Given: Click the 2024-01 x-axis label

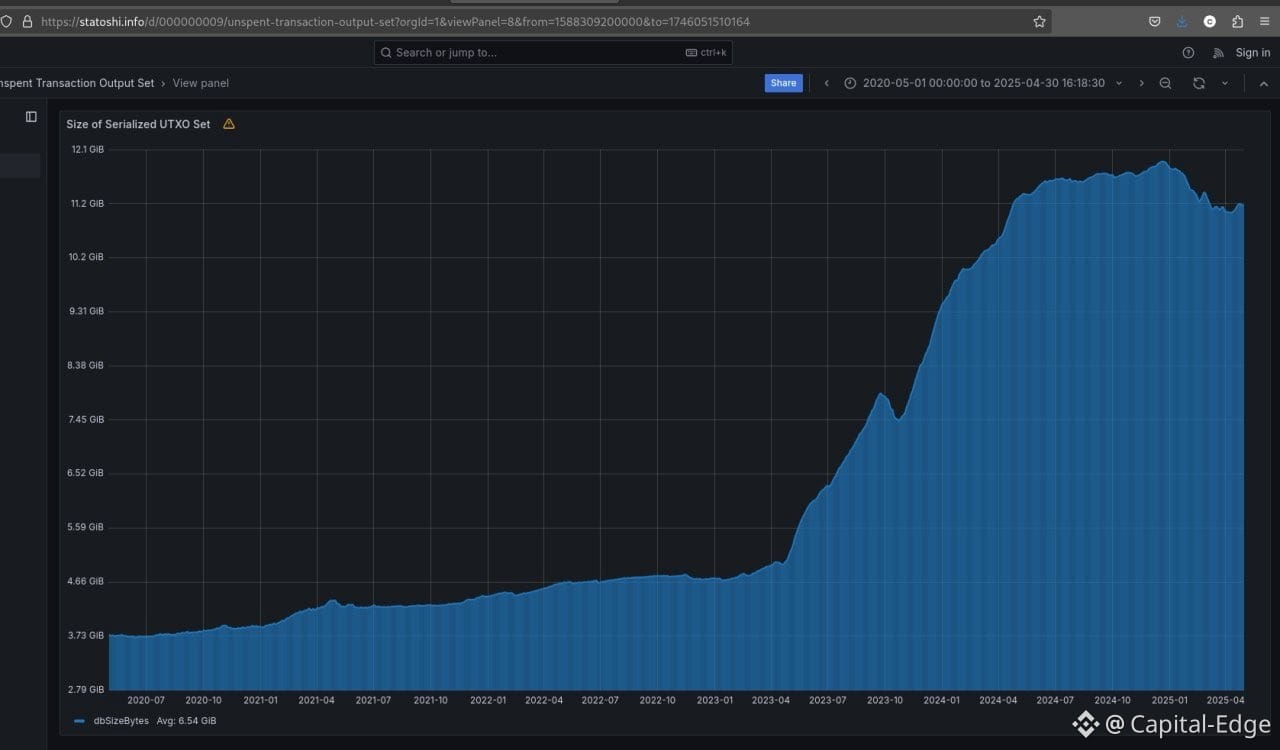Looking at the screenshot, I should (942, 701).
